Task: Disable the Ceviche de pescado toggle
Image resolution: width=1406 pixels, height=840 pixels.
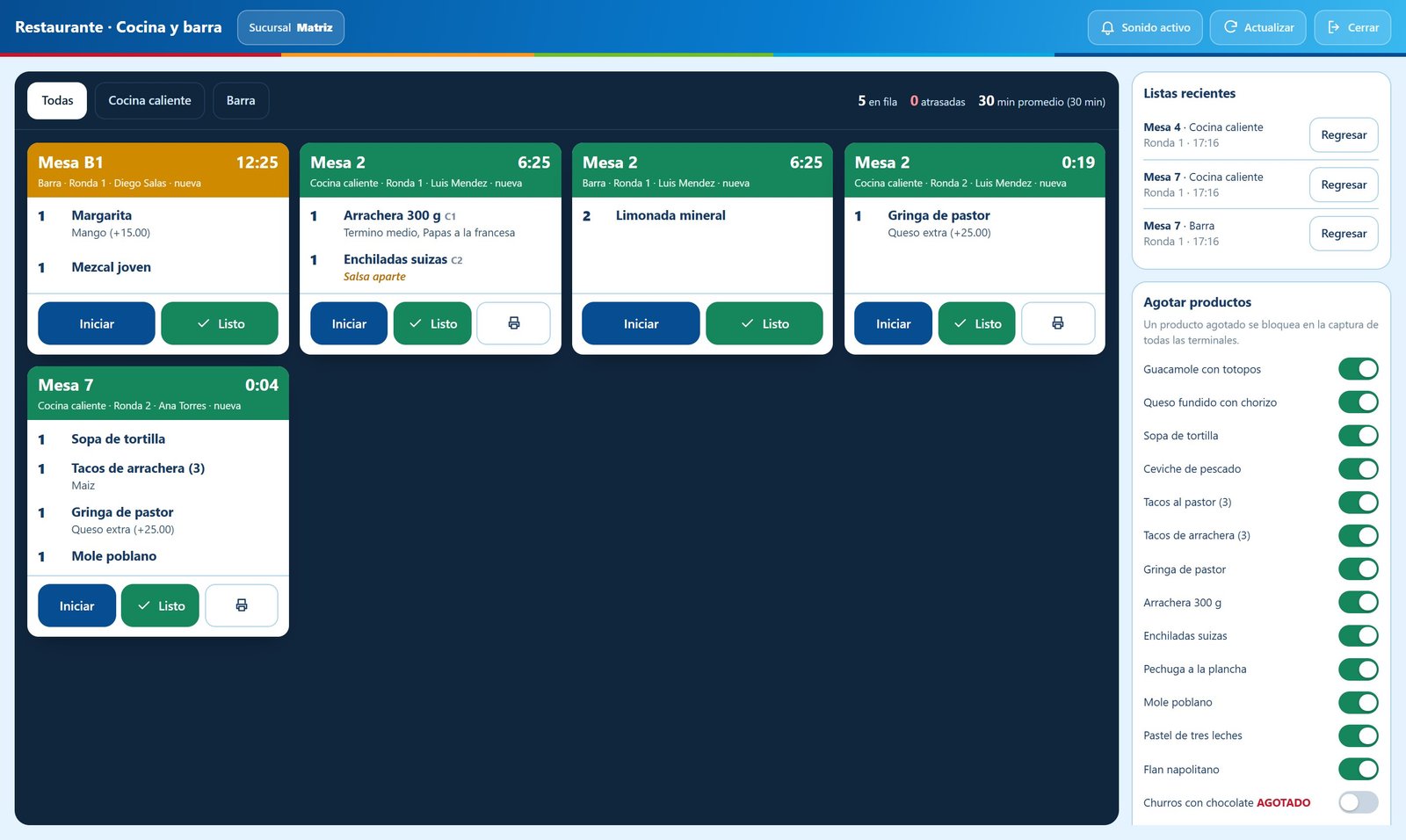Action: tap(1359, 469)
